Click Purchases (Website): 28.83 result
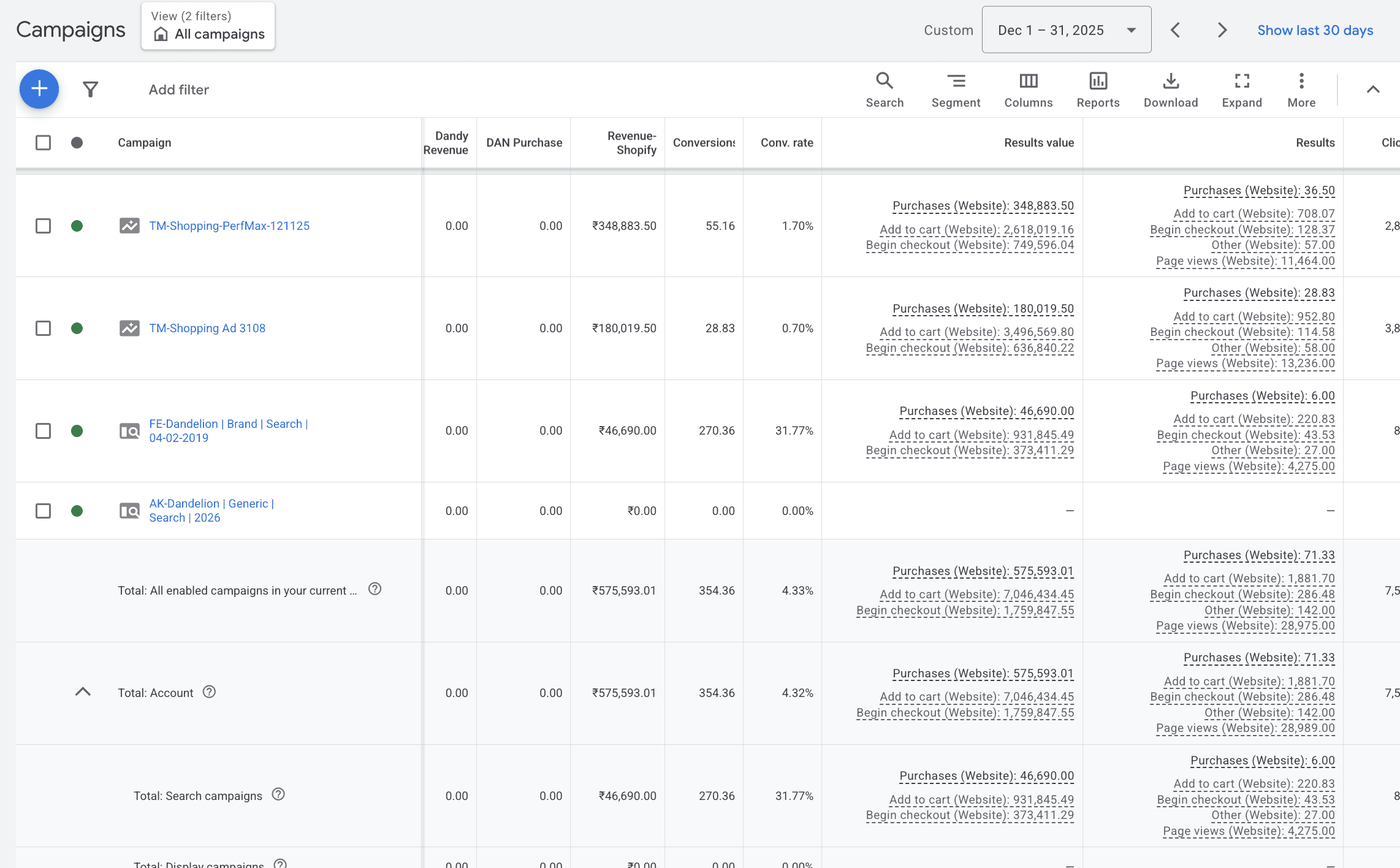The width and height of the screenshot is (1400, 868). point(1259,293)
